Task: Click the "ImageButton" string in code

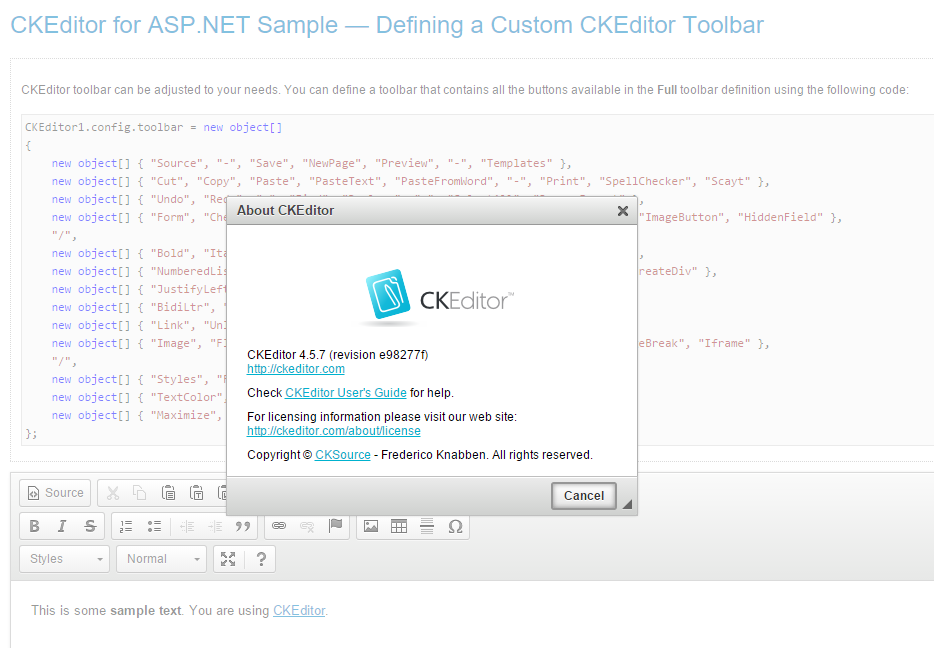Action: click(x=684, y=217)
